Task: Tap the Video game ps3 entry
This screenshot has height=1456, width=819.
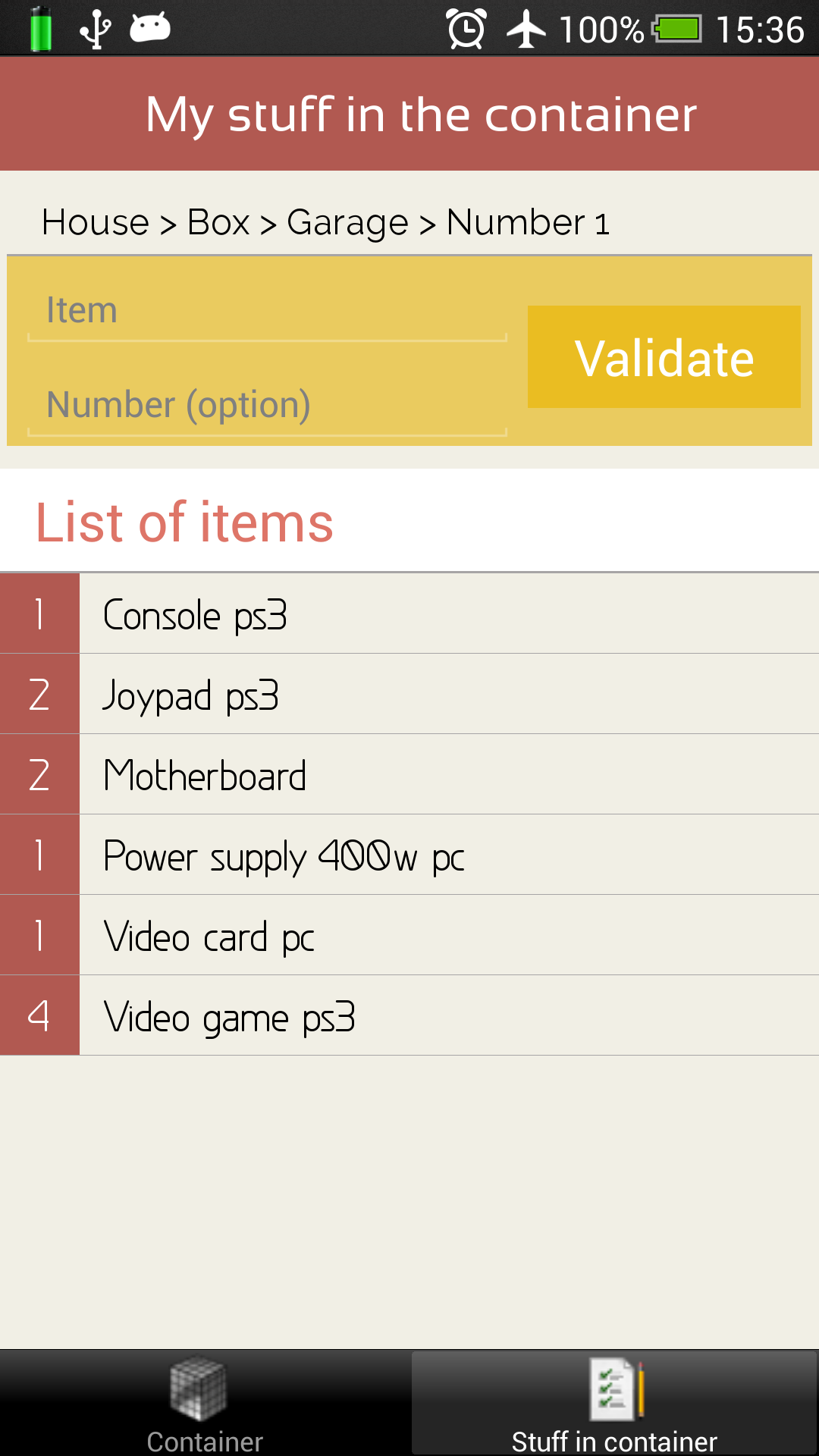Action: [x=447, y=1016]
